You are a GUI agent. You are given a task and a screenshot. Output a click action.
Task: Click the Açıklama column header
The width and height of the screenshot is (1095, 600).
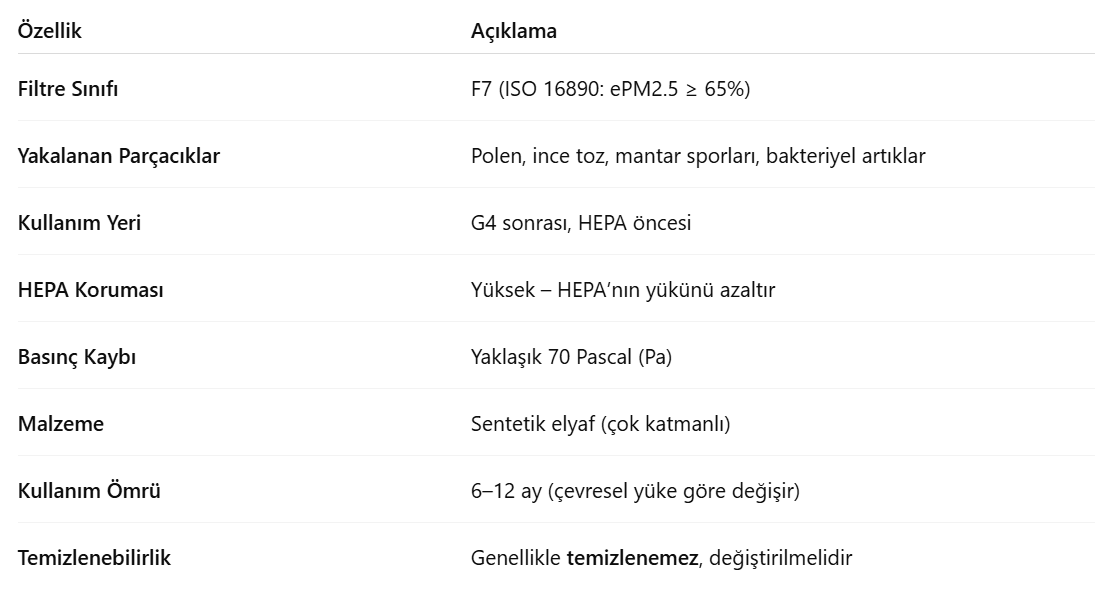point(513,31)
